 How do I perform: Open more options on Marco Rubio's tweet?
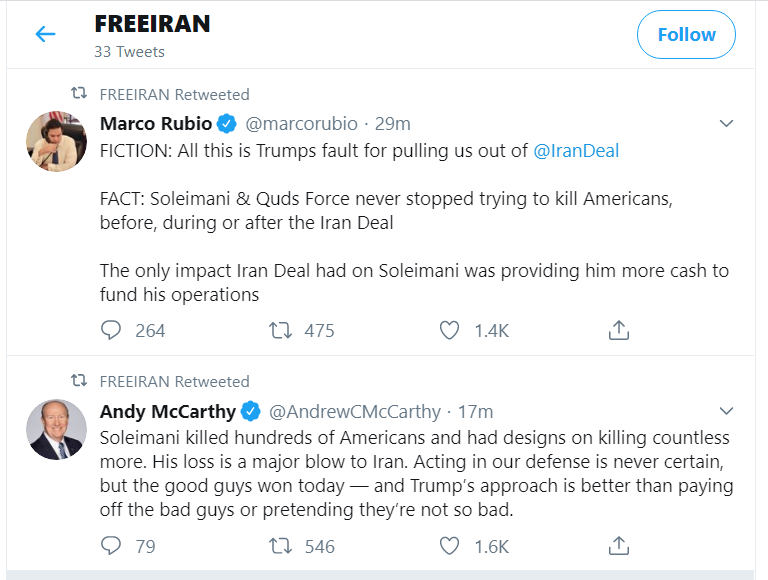point(728,124)
